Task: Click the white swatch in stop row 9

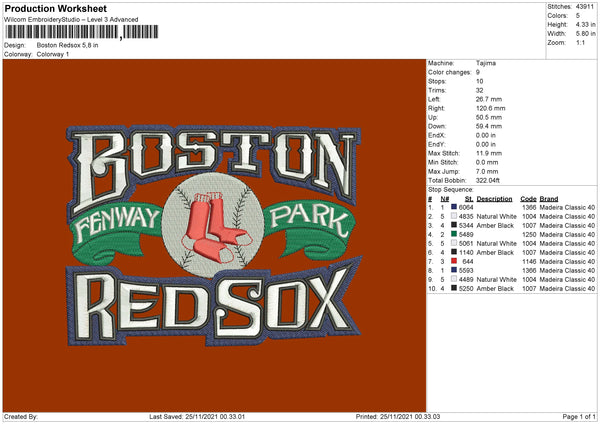Action: 454,279
